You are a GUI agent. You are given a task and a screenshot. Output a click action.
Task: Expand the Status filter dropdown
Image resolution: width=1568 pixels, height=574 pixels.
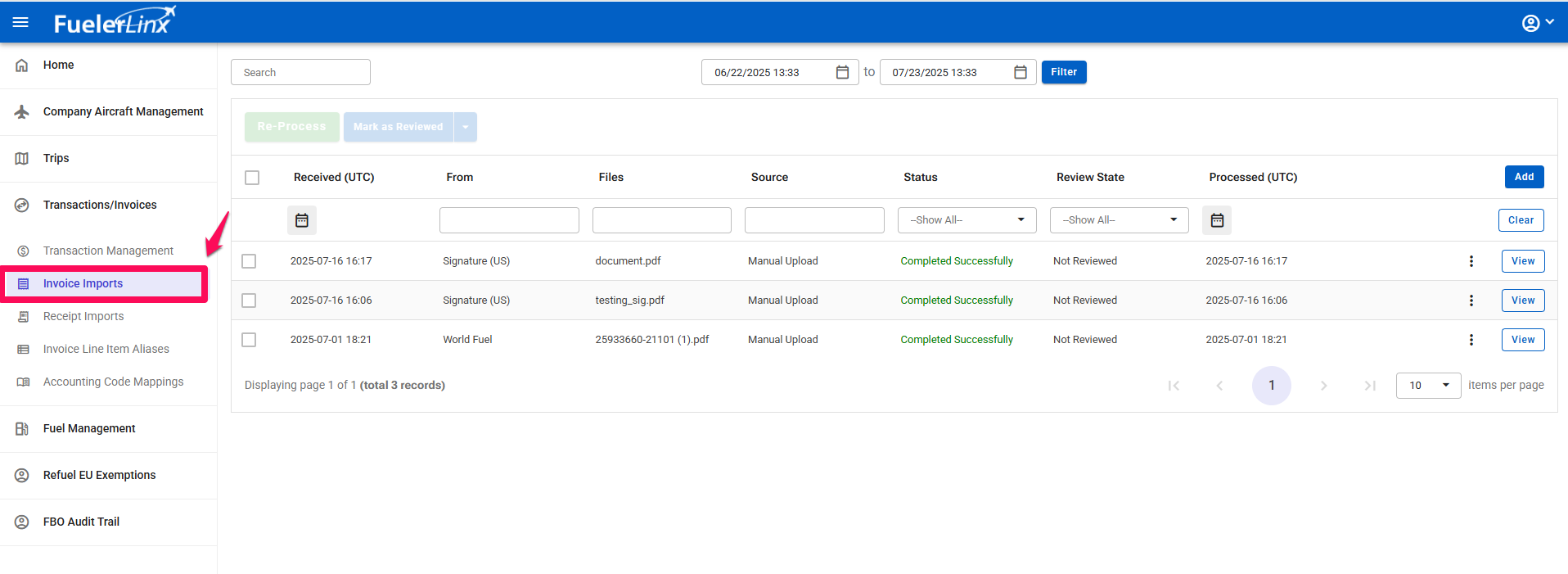coord(966,220)
